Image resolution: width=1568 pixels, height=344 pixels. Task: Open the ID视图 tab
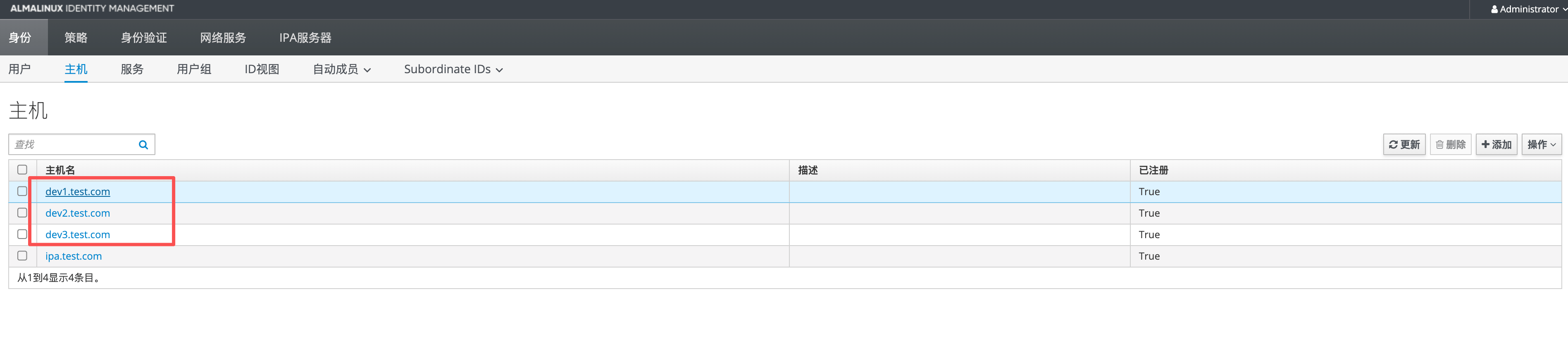[262, 69]
